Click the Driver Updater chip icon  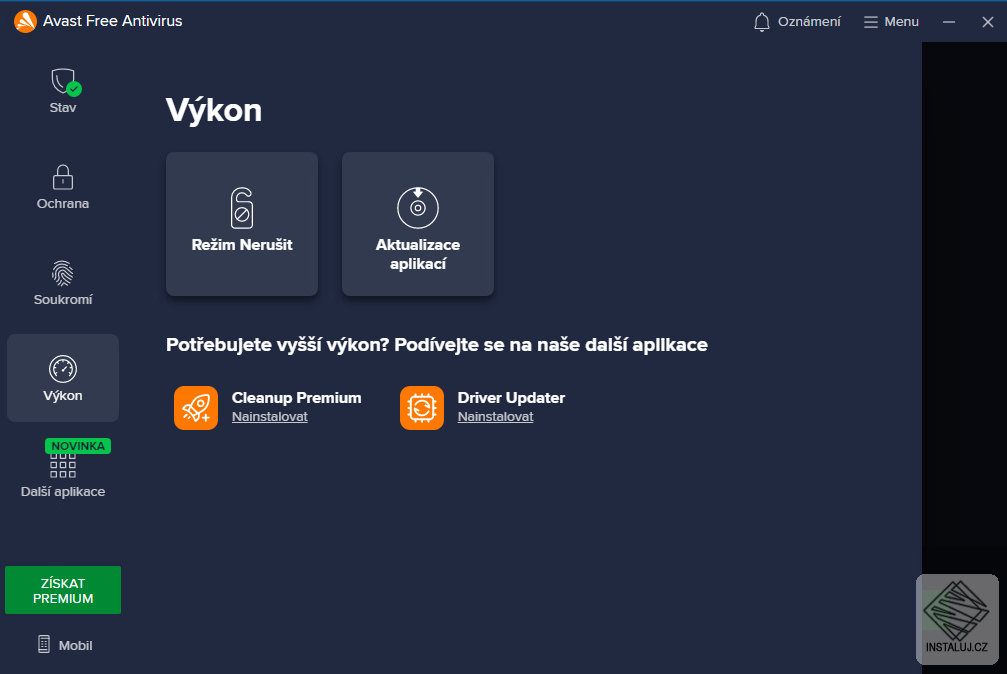[422, 408]
